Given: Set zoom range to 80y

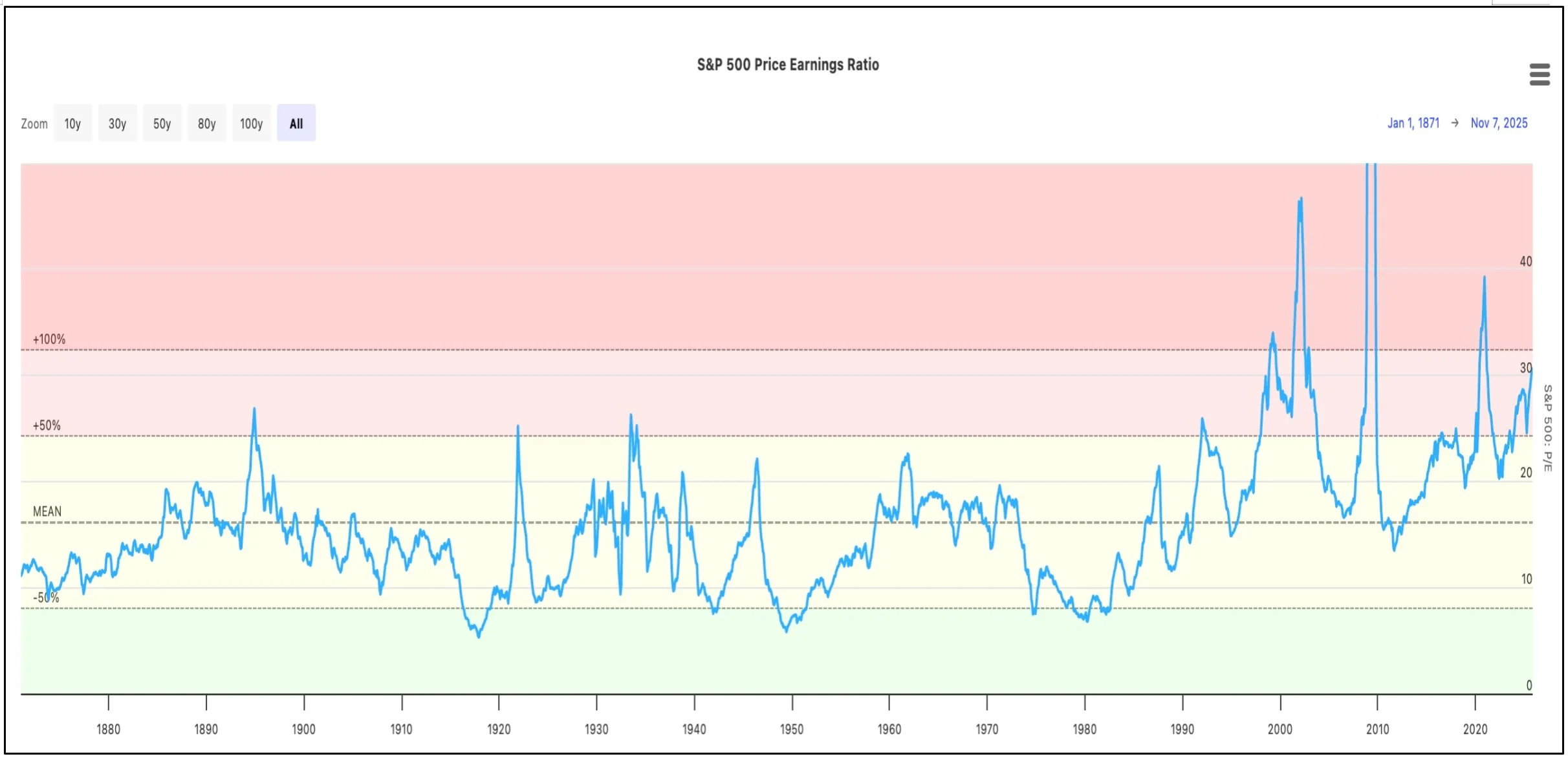Looking at the screenshot, I should [206, 124].
